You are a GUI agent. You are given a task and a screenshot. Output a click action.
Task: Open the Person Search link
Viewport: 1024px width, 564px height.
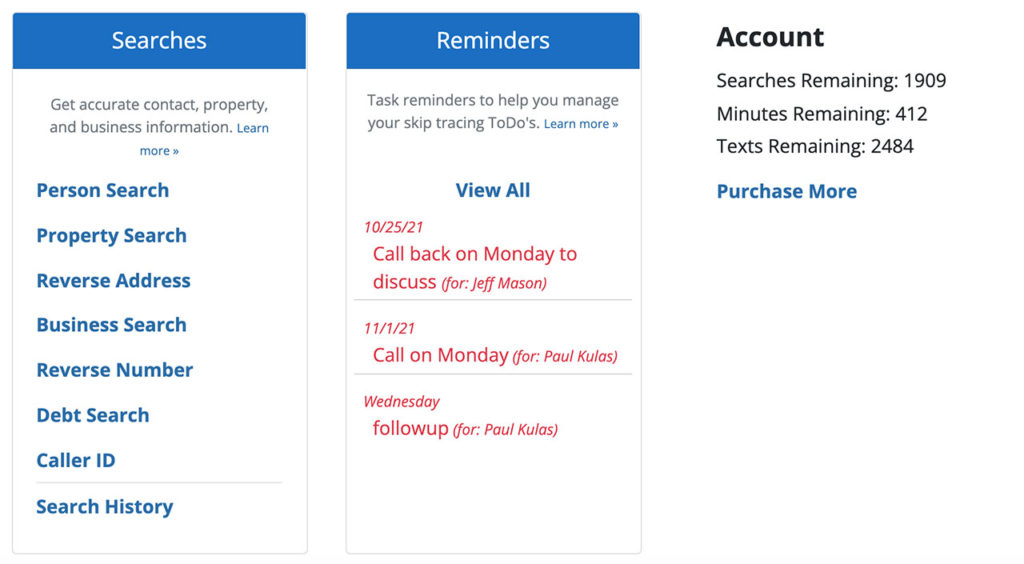coord(102,190)
